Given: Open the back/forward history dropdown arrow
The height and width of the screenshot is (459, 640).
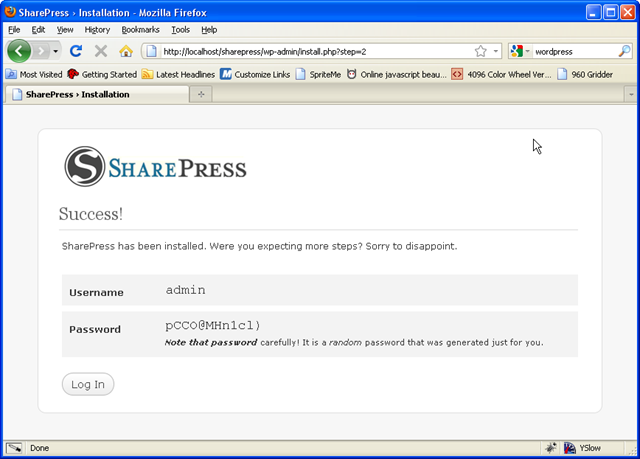Looking at the screenshot, I should (x=56, y=51).
